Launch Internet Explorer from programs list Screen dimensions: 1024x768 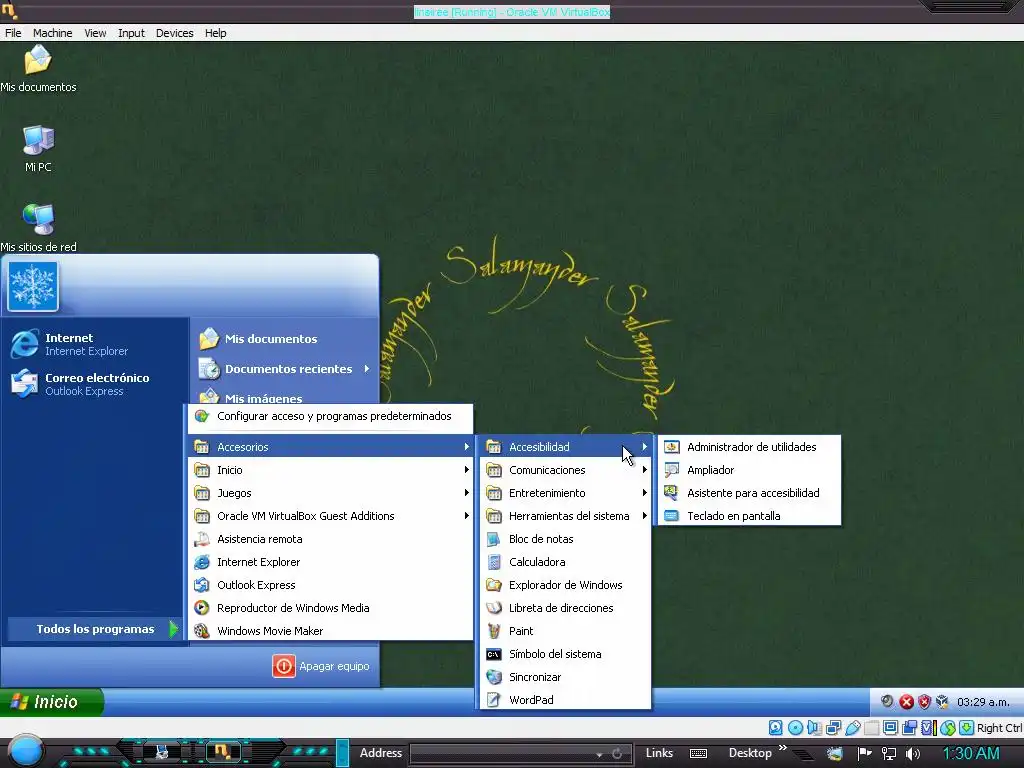coord(330,562)
